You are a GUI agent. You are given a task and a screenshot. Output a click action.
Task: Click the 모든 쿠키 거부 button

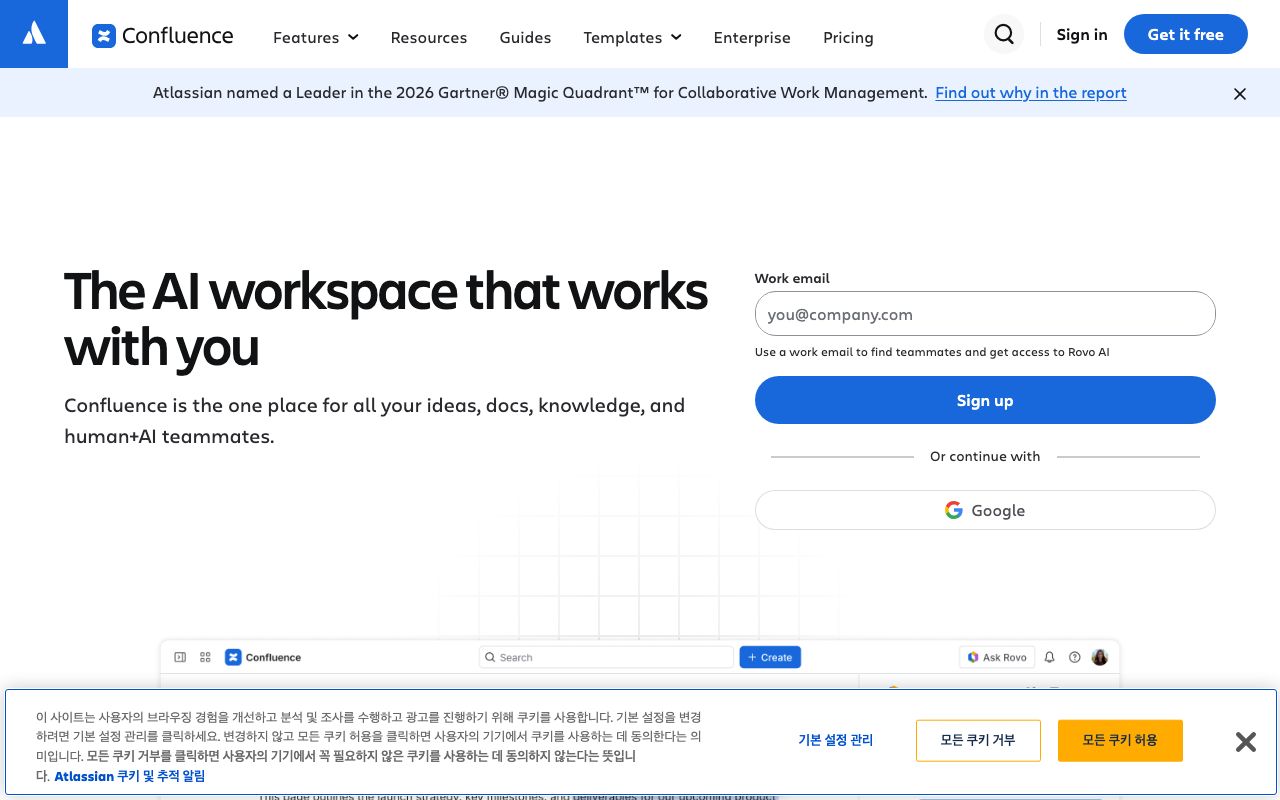click(x=978, y=740)
